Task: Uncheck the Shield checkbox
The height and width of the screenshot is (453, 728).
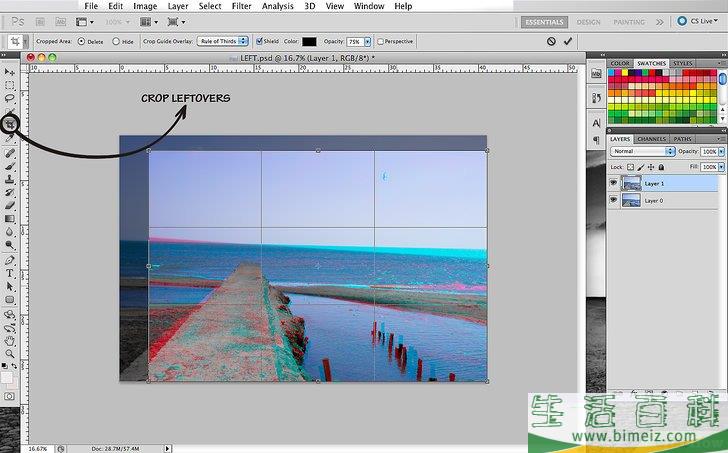Action: pos(258,41)
